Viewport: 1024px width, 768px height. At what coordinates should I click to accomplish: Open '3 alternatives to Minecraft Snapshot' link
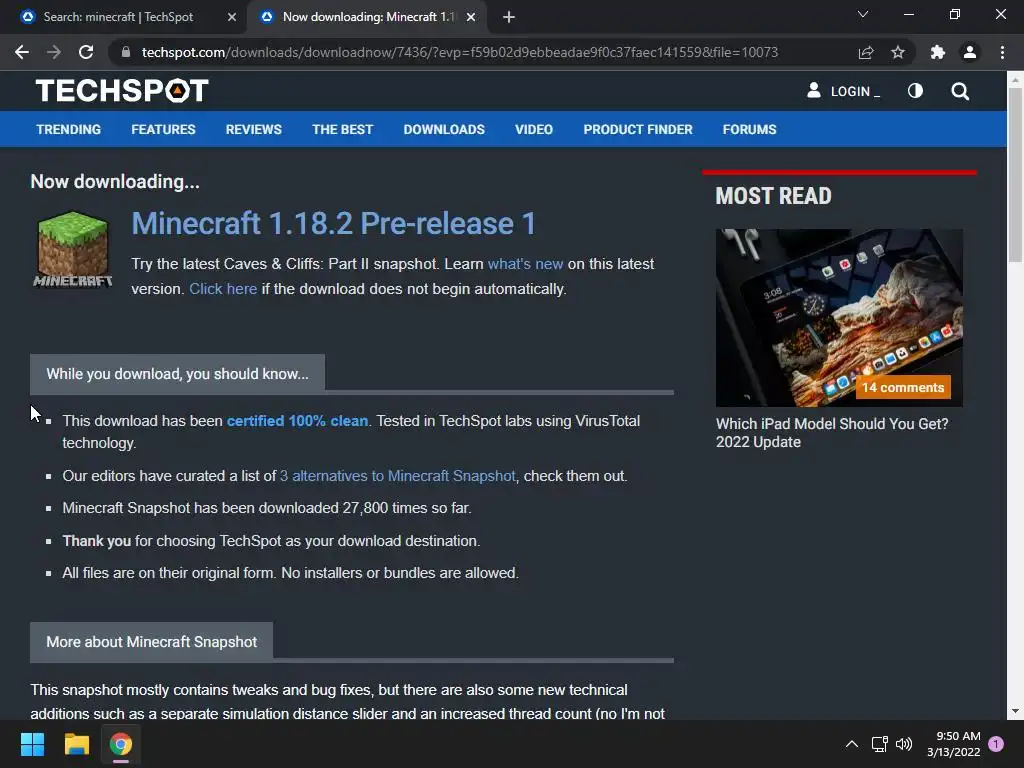tap(397, 475)
